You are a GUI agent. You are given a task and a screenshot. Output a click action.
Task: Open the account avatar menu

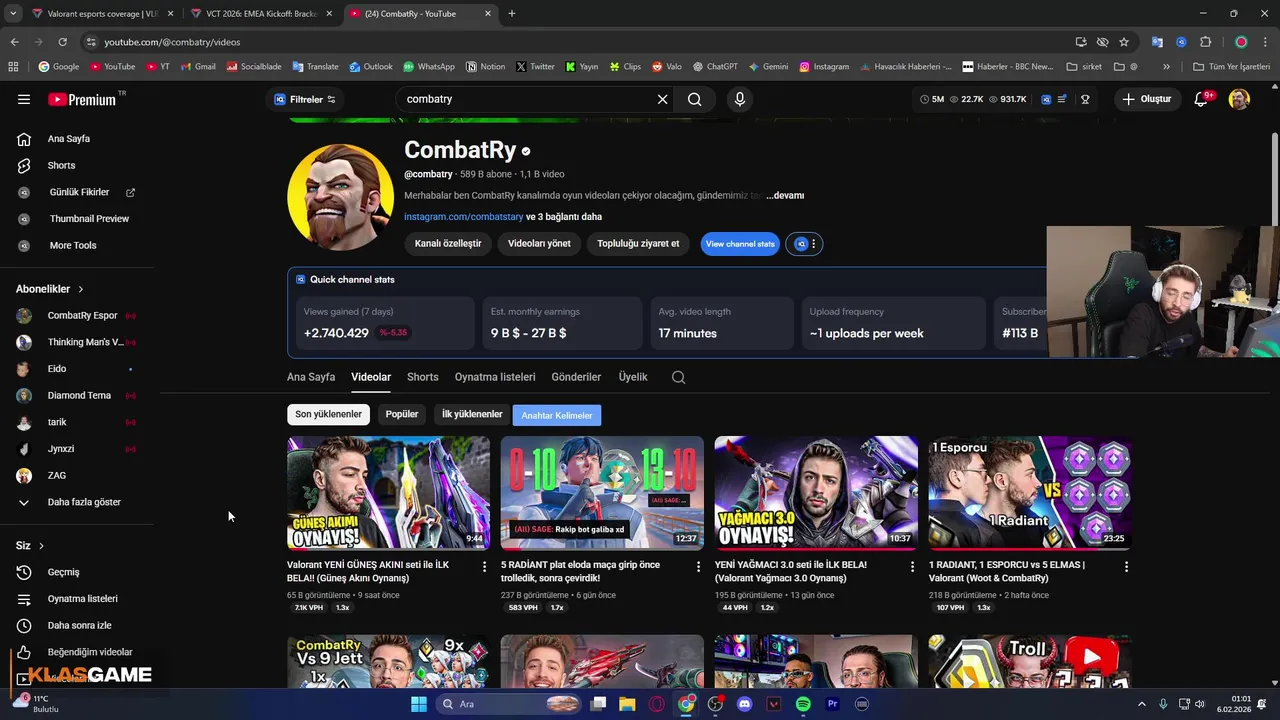click(1239, 99)
